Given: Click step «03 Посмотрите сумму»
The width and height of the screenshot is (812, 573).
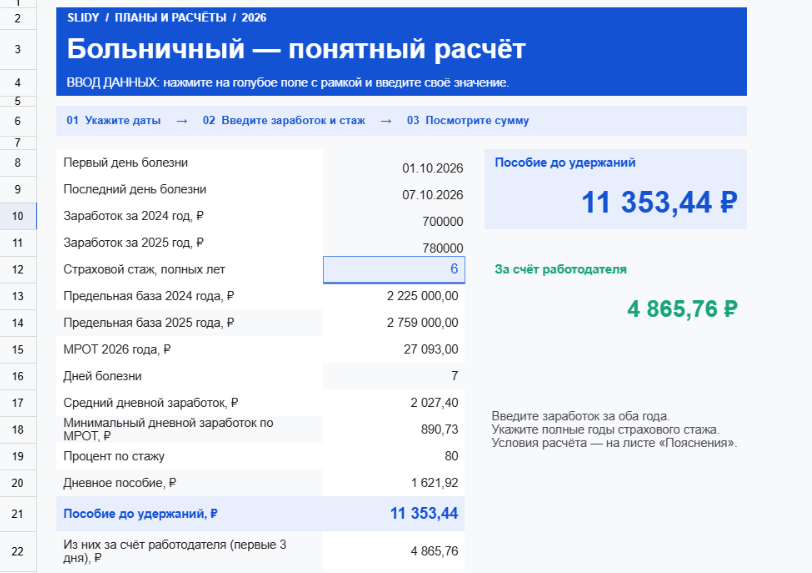Looking at the screenshot, I should pyautogui.click(x=468, y=120).
